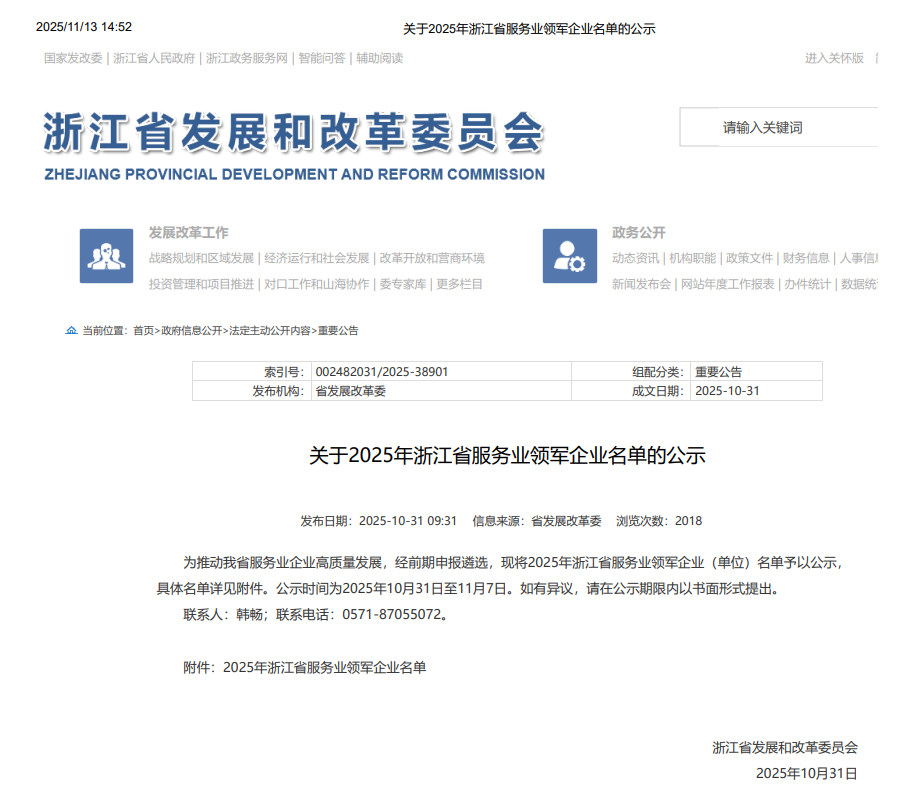The image size is (920, 806).
Task: Open the 国家发改委 link
Action: click(x=73, y=58)
